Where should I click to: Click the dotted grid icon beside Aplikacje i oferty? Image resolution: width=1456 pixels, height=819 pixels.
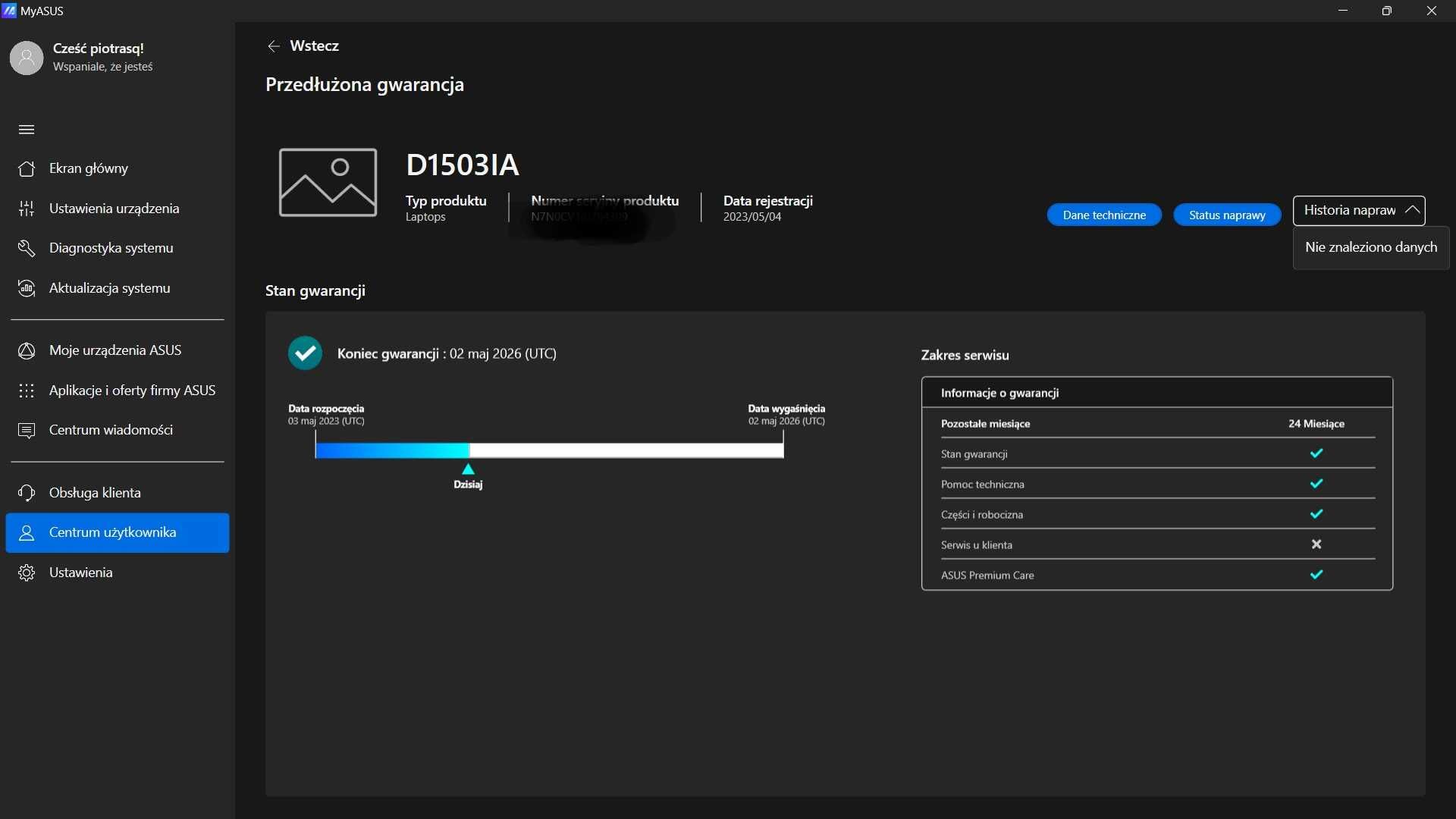(27, 391)
